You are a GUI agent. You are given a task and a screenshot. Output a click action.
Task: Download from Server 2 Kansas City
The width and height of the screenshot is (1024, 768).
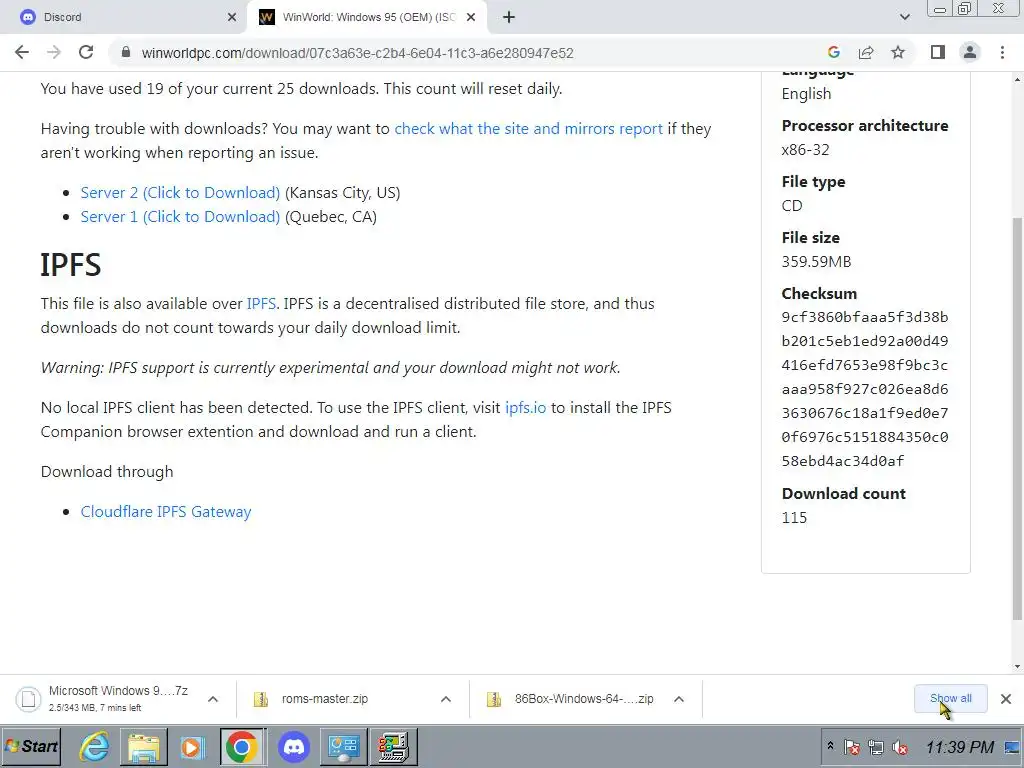point(180,193)
